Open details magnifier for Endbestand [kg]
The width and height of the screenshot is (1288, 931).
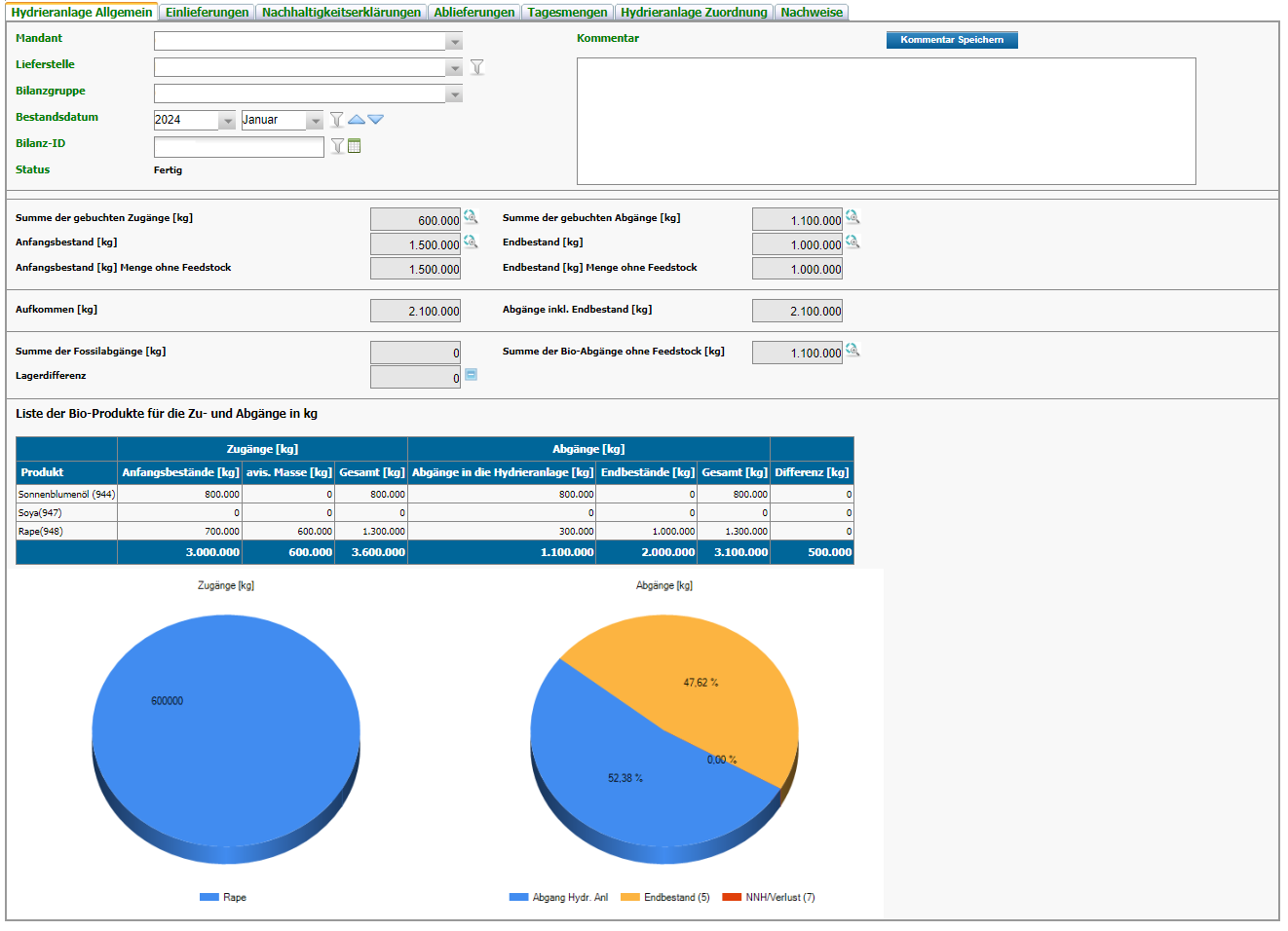852,242
